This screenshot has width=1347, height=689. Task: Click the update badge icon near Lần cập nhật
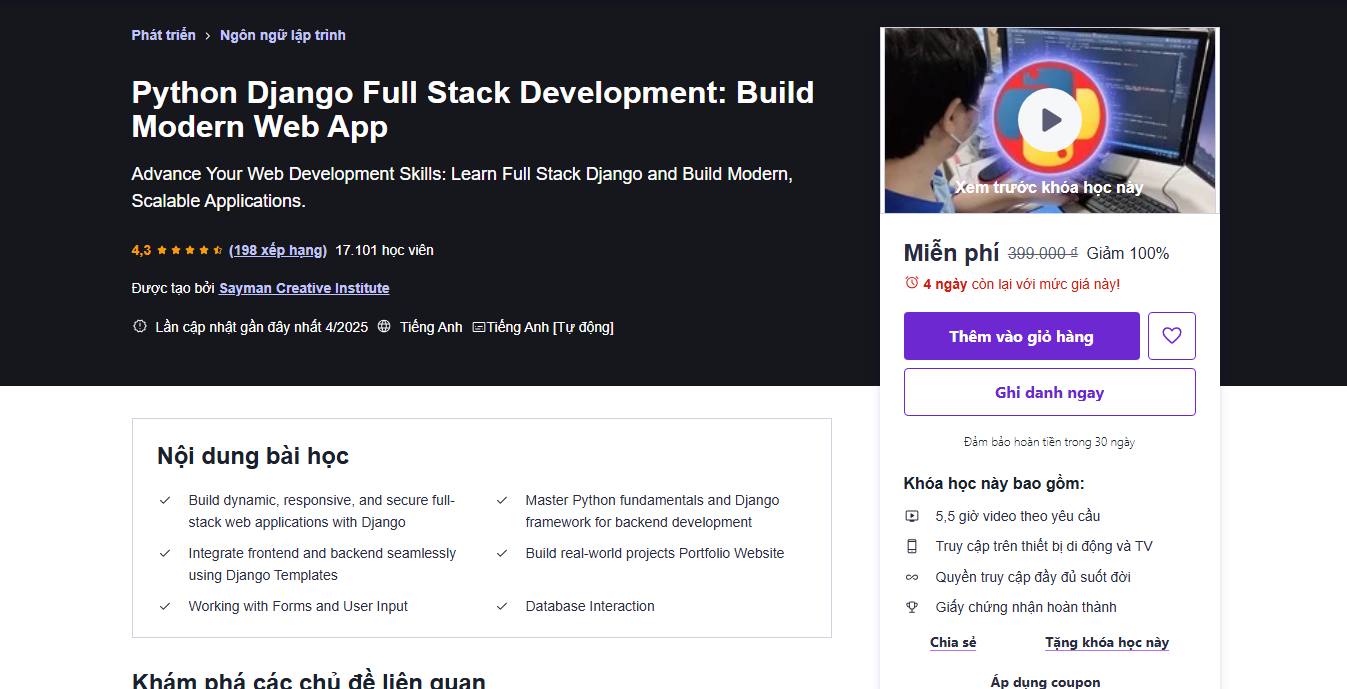140,326
